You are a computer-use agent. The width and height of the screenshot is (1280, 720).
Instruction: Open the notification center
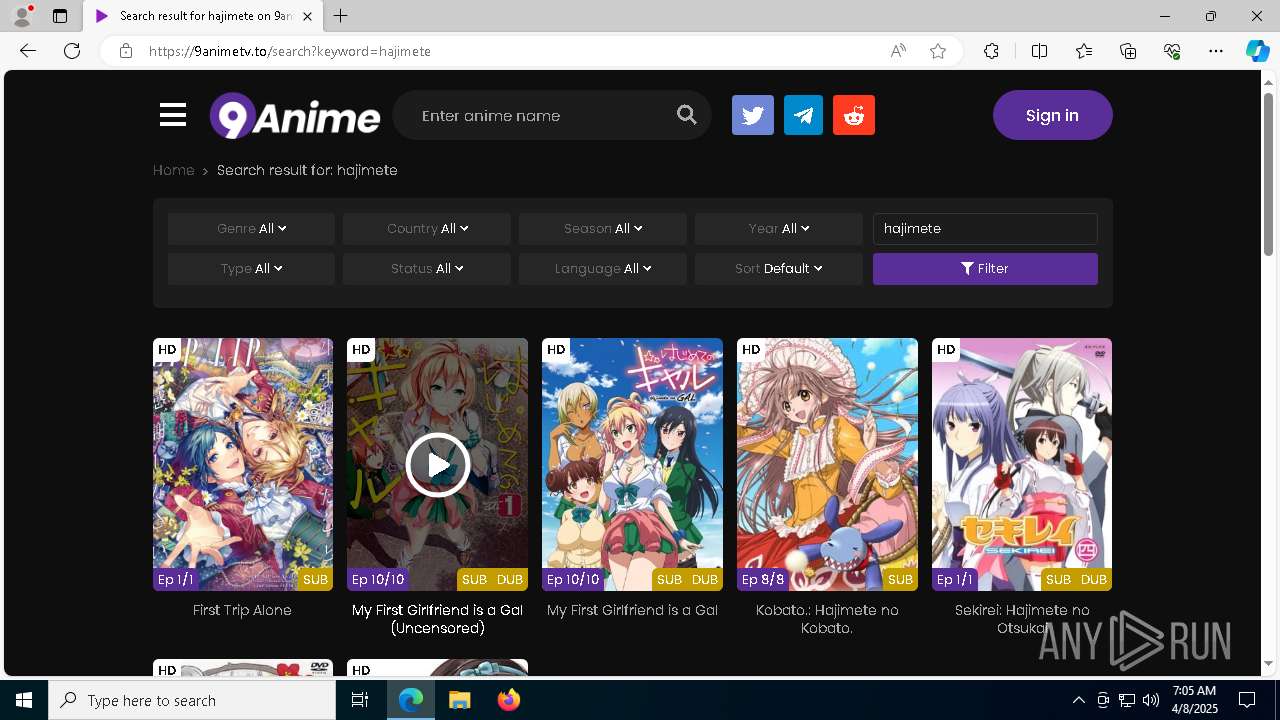tap(1247, 700)
